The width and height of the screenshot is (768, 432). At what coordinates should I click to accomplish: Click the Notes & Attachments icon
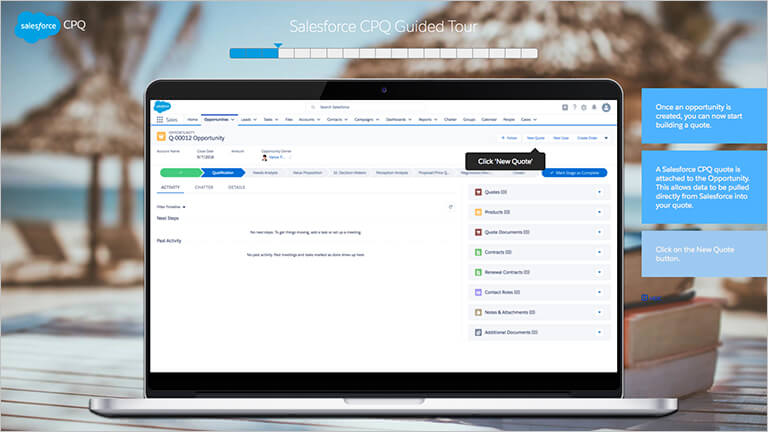[x=479, y=312]
